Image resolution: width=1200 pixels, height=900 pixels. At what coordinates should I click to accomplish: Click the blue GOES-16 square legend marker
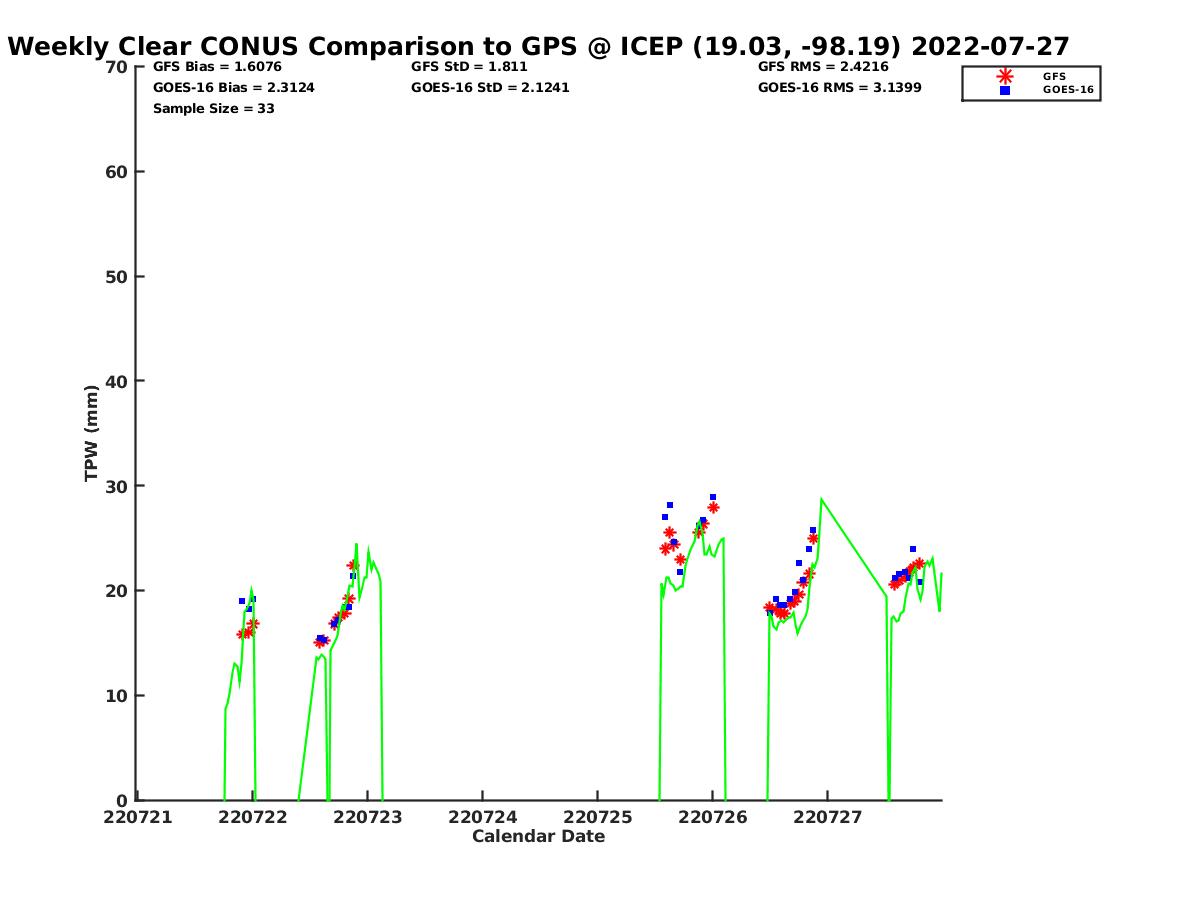1005,90
